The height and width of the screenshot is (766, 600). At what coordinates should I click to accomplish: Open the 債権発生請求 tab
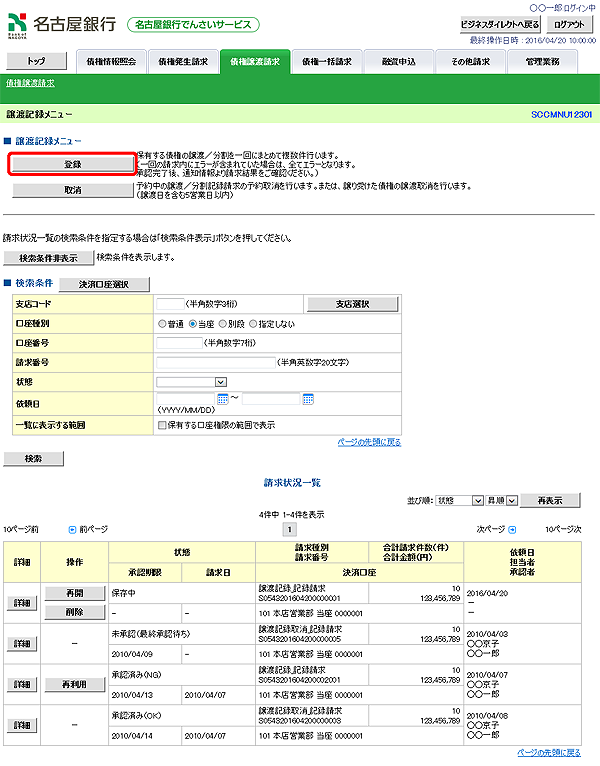pyautogui.click(x=183, y=62)
